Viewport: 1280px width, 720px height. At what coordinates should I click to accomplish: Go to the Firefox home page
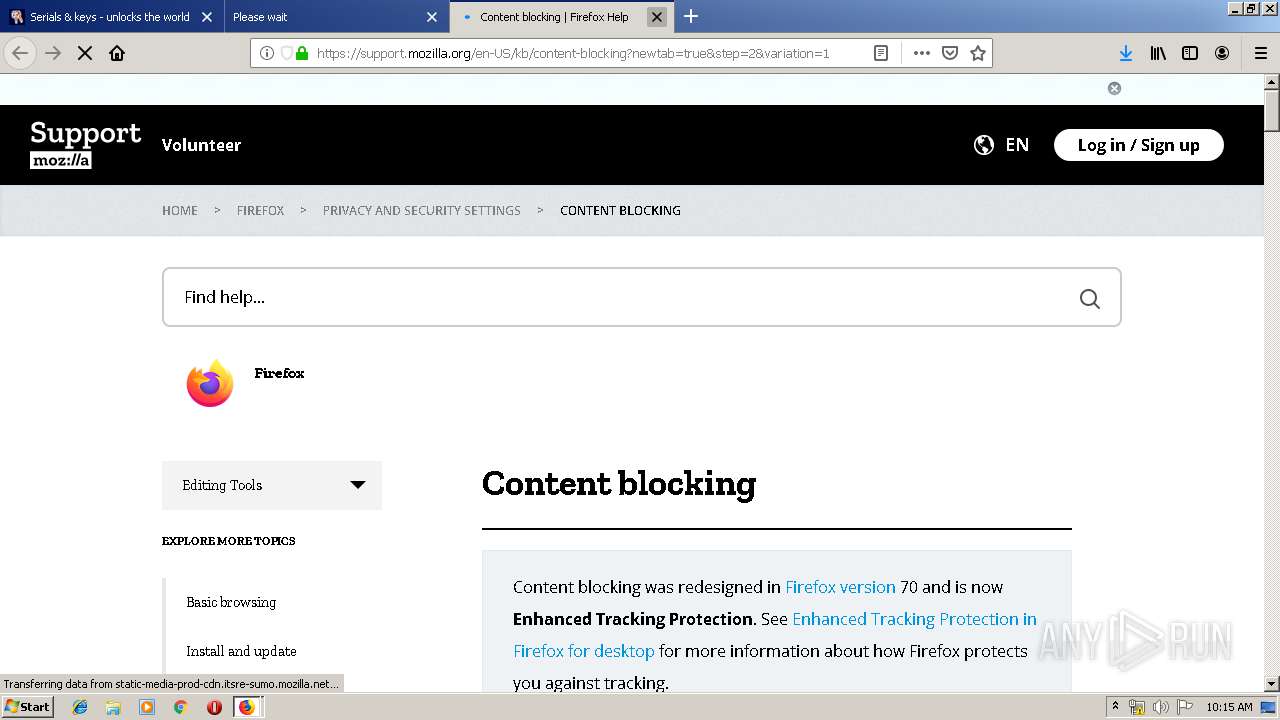117,53
